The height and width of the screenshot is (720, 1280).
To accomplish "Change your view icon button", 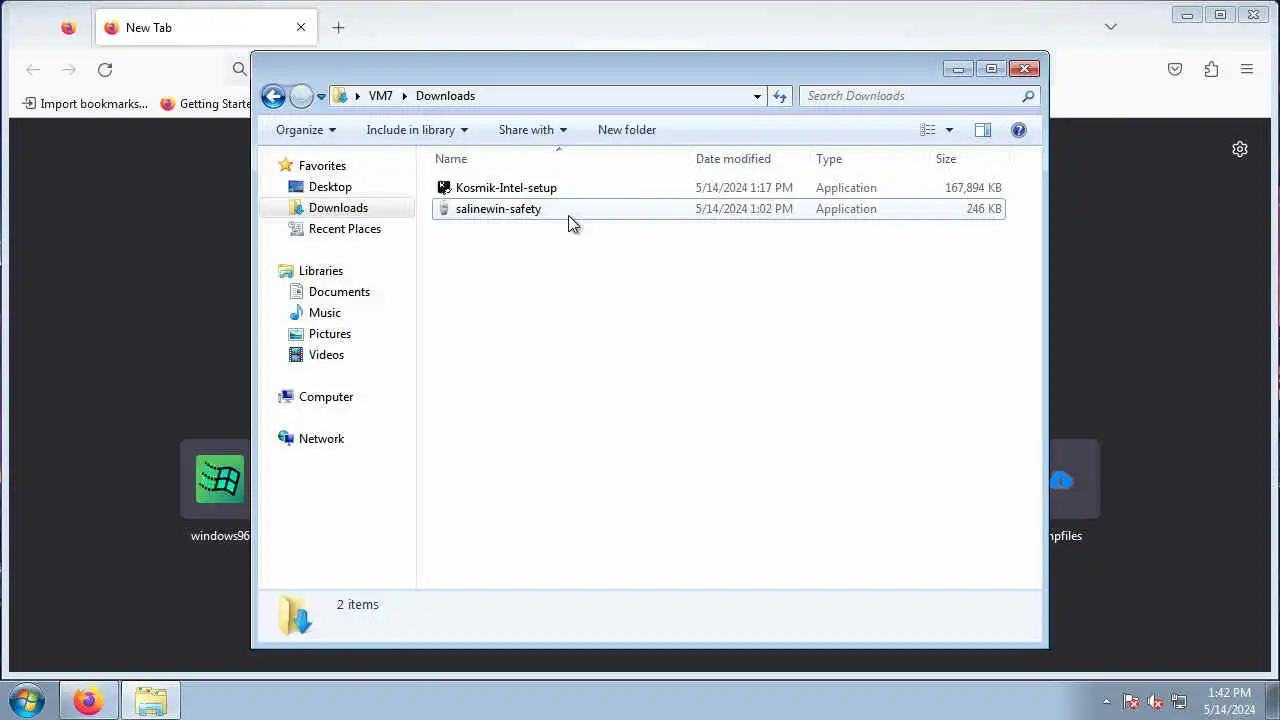I will pos(928,130).
